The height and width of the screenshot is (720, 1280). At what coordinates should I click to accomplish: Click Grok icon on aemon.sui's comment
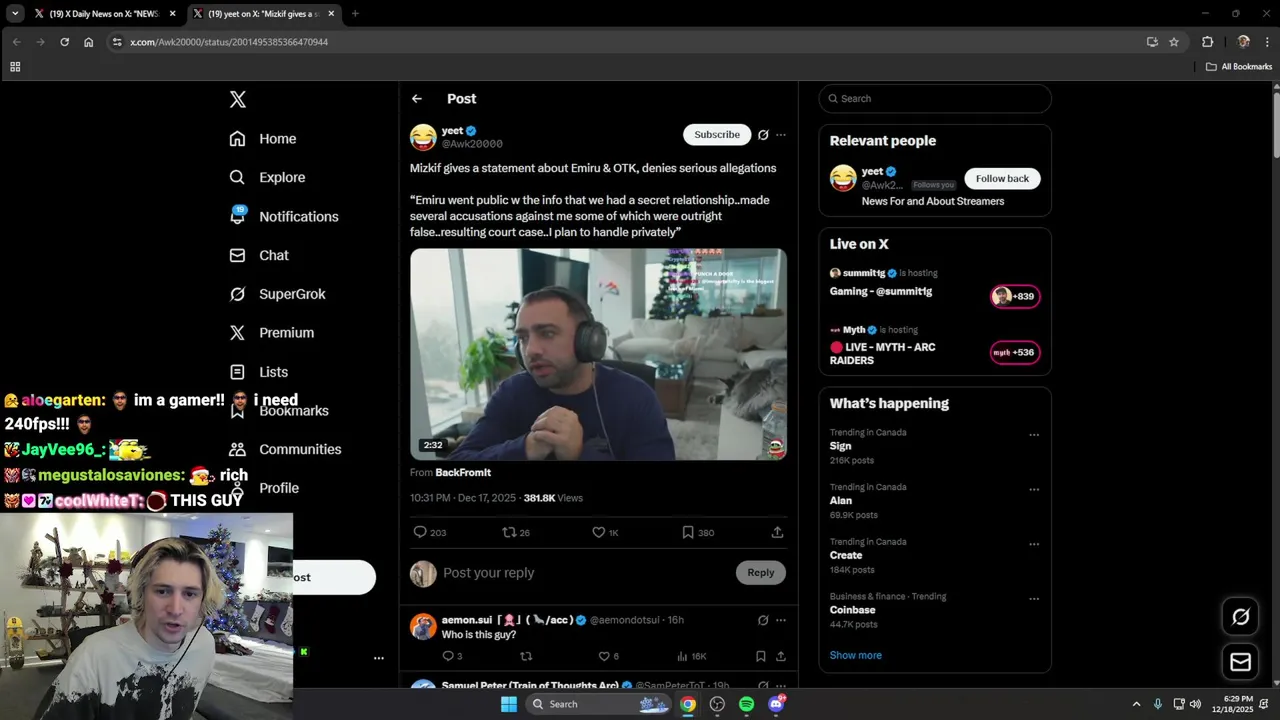(x=763, y=620)
